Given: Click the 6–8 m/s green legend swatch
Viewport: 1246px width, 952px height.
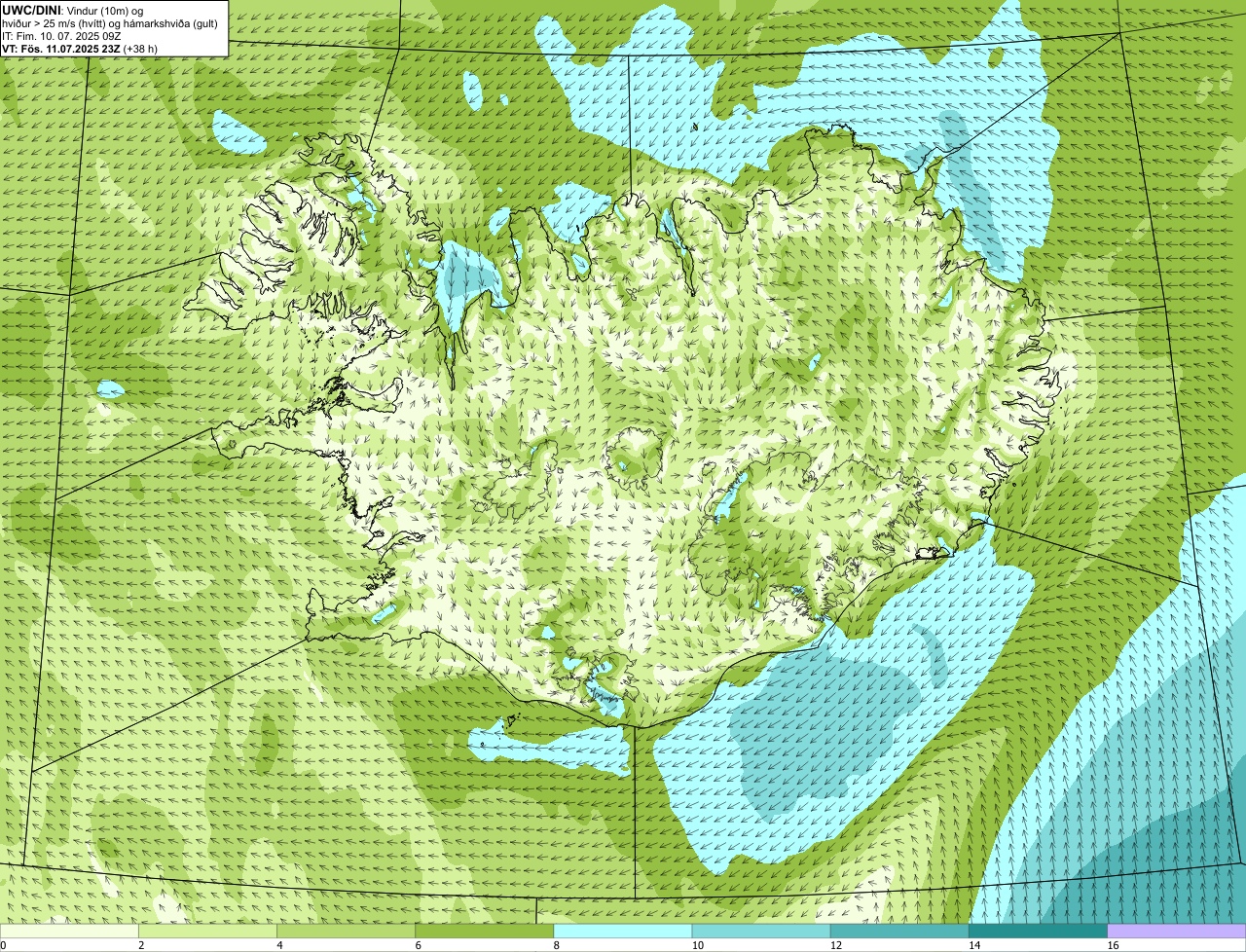Looking at the screenshot, I should point(485,931).
